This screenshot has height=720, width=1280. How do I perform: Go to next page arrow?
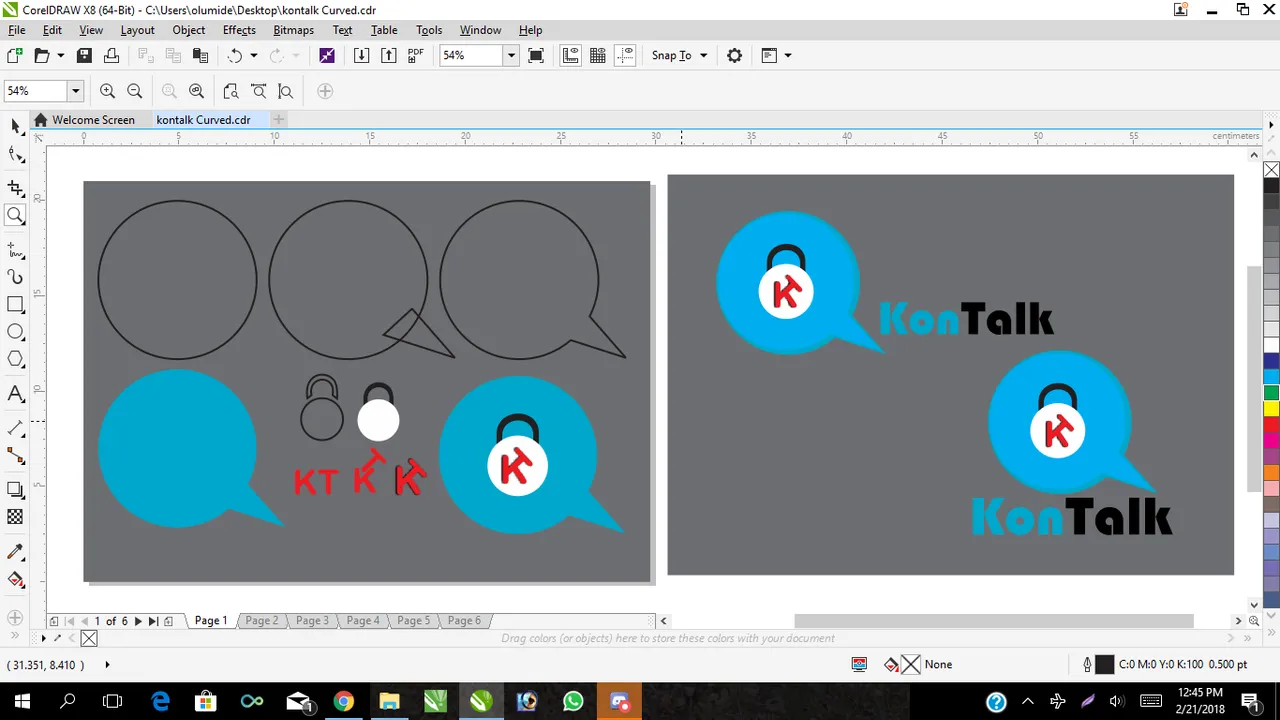(138, 621)
